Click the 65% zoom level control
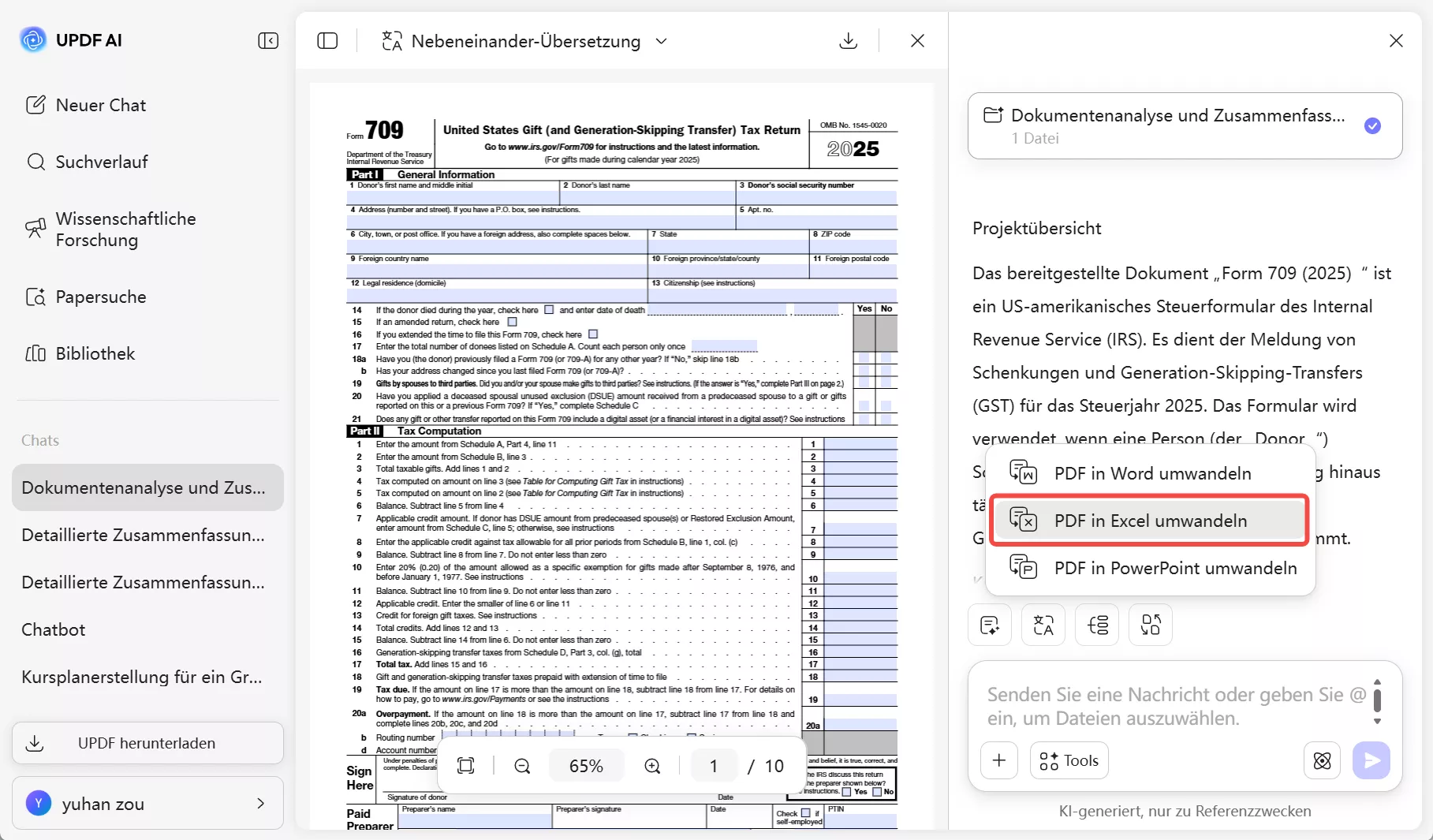Viewport: 1433px width, 840px height. click(586, 765)
